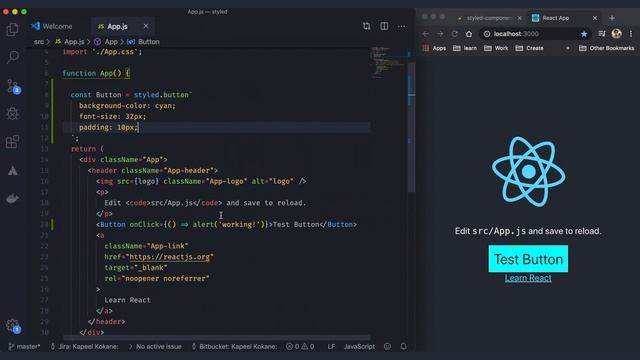Switch to the Welcome tab
640x360 pixels.
click(x=52, y=26)
